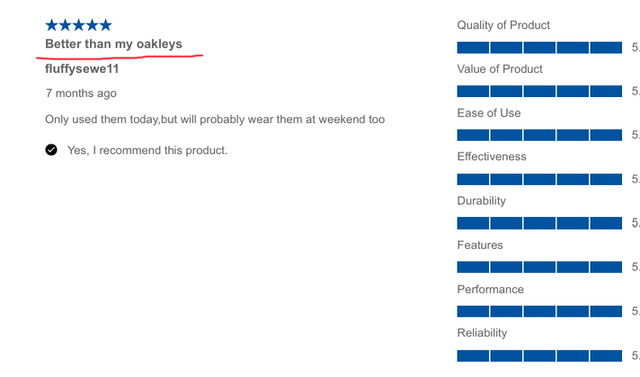Click the Reliability rating bar
640x377 pixels.
(539, 356)
